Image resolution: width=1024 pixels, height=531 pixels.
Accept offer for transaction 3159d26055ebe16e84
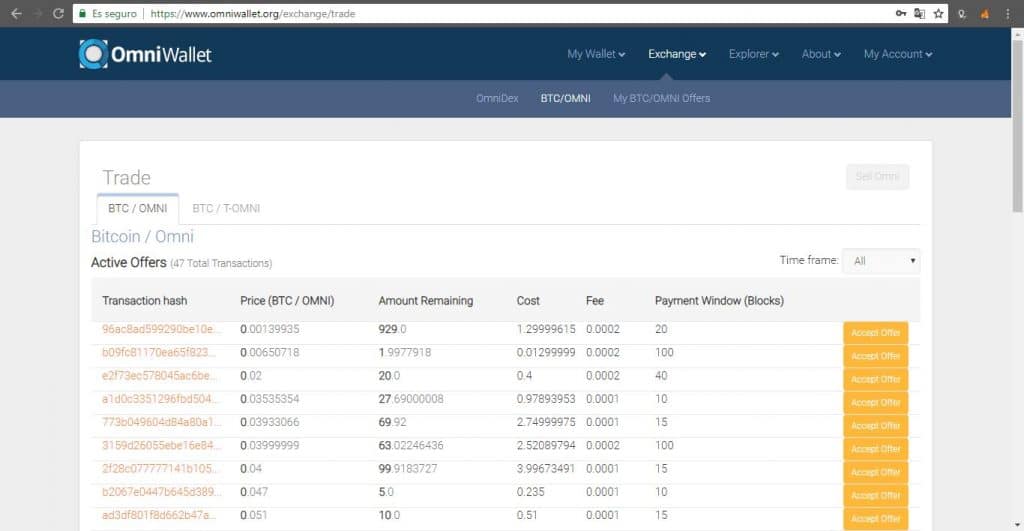875,449
